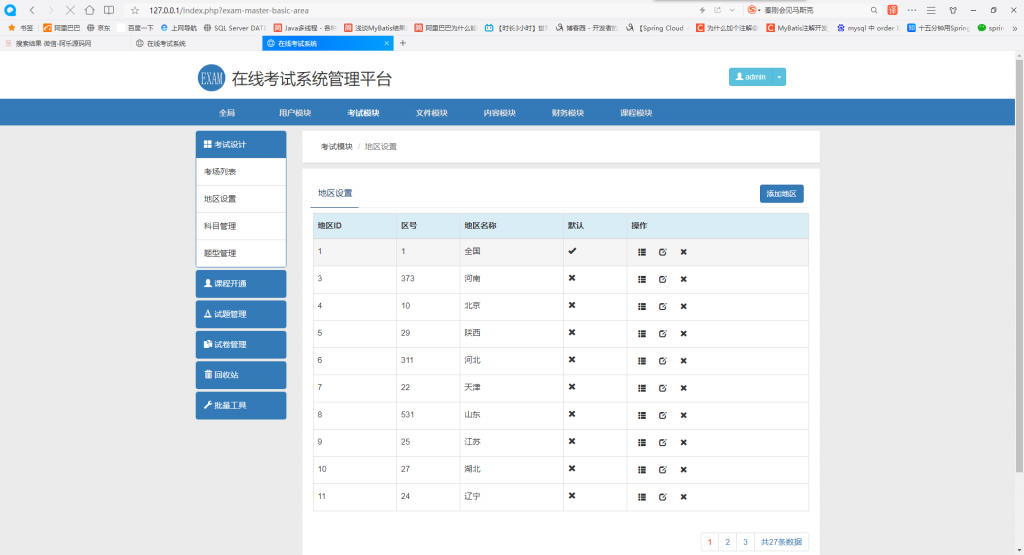Click the browser address bar
Image resolution: width=1024 pixels, height=555 pixels.
click(418, 10)
